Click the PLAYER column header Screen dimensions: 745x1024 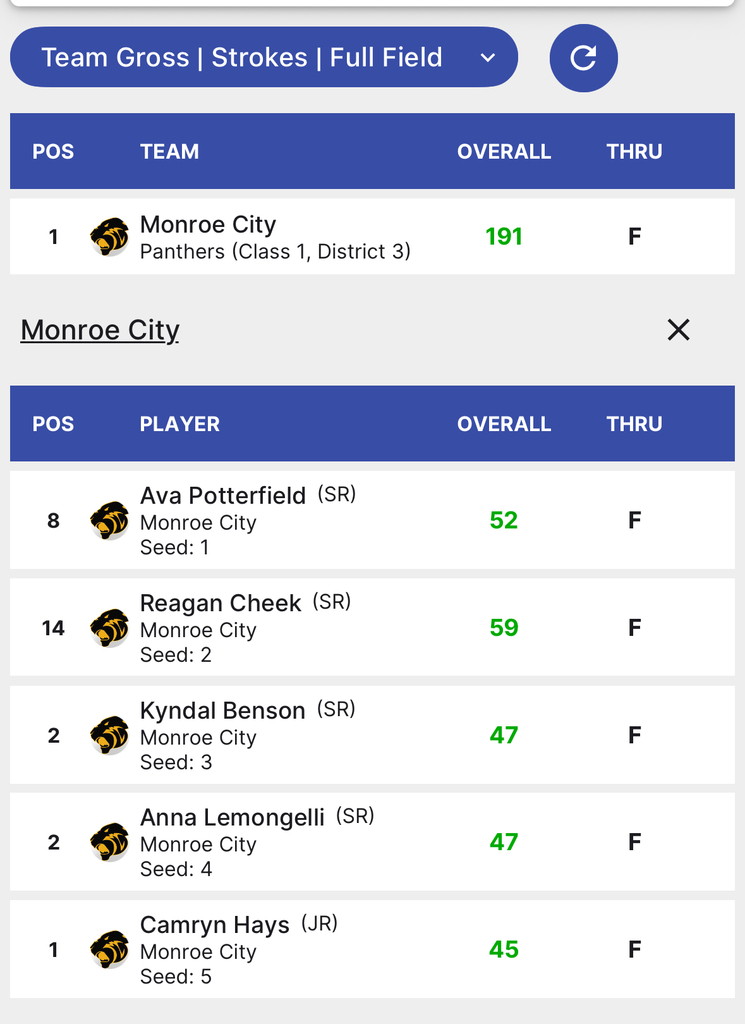(x=180, y=424)
